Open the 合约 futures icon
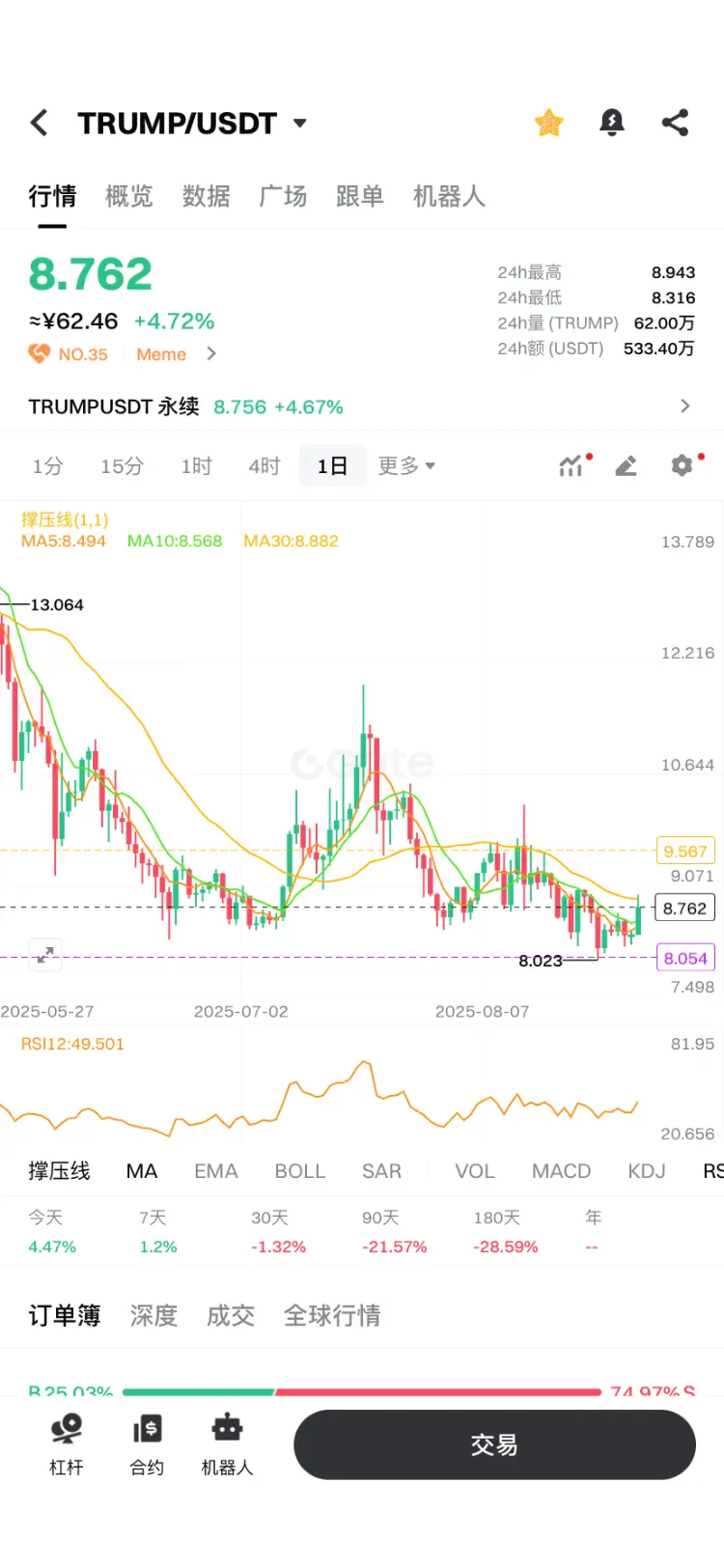The image size is (724, 1568). [147, 1443]
